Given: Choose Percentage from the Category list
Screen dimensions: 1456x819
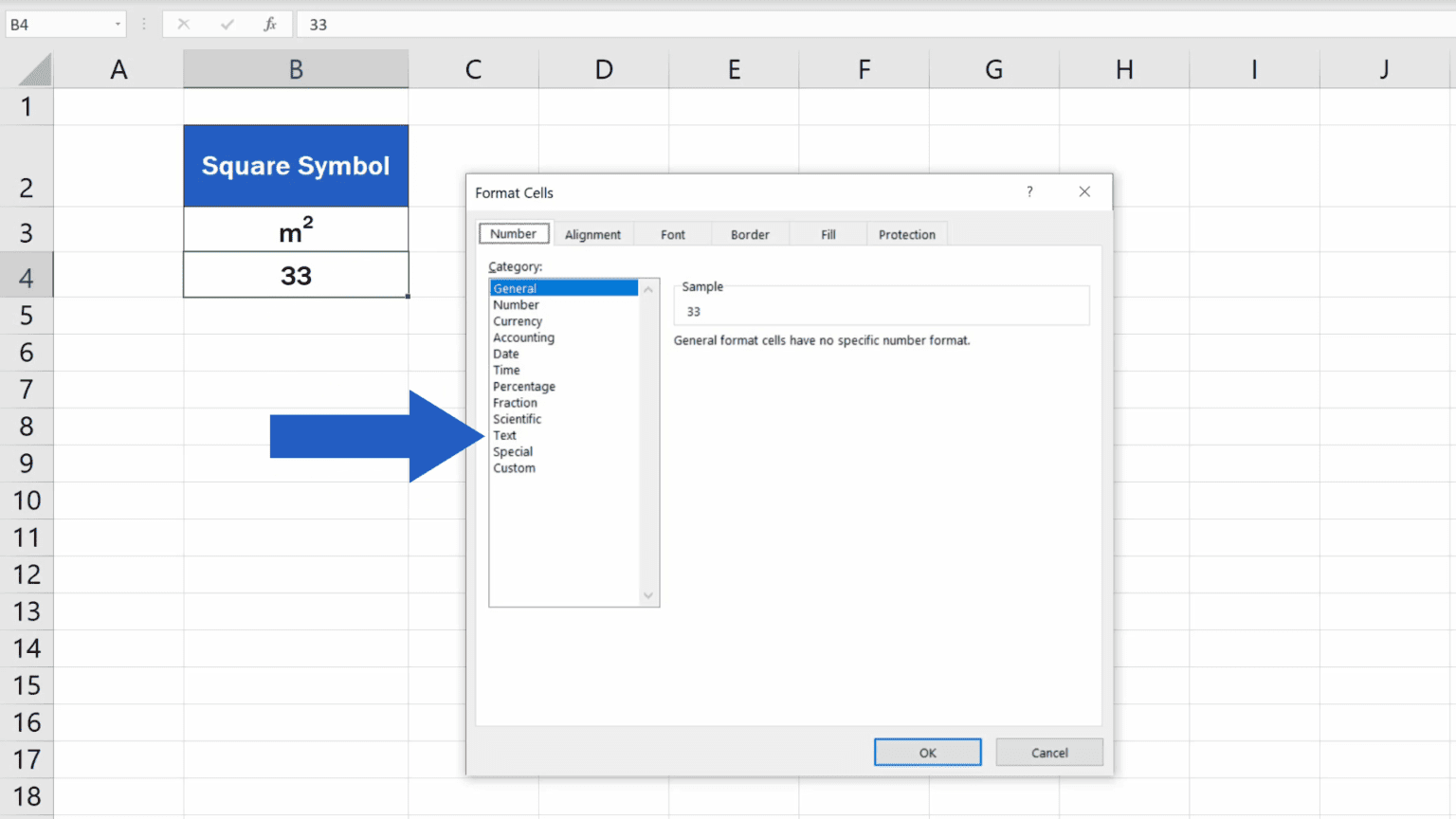Looking at the screenshot, I should (523, 386).
